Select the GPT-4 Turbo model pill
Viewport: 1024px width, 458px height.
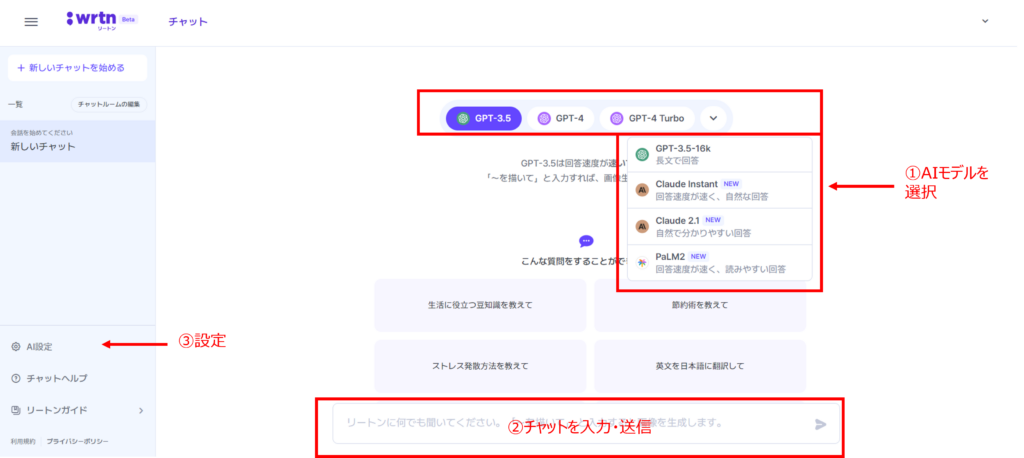(647, 119)
